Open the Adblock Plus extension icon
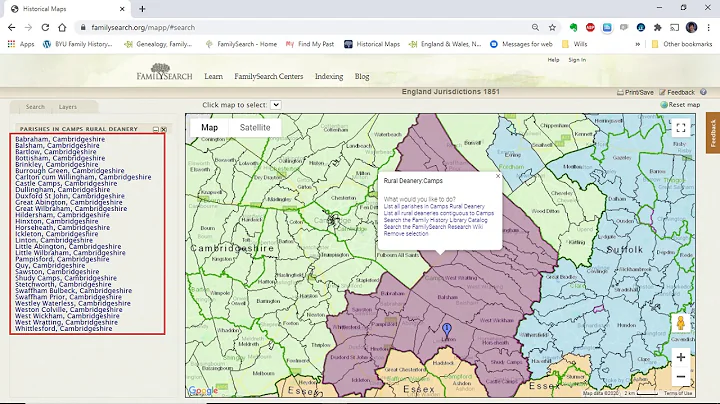The image size is (720, 404). point(591,28)
